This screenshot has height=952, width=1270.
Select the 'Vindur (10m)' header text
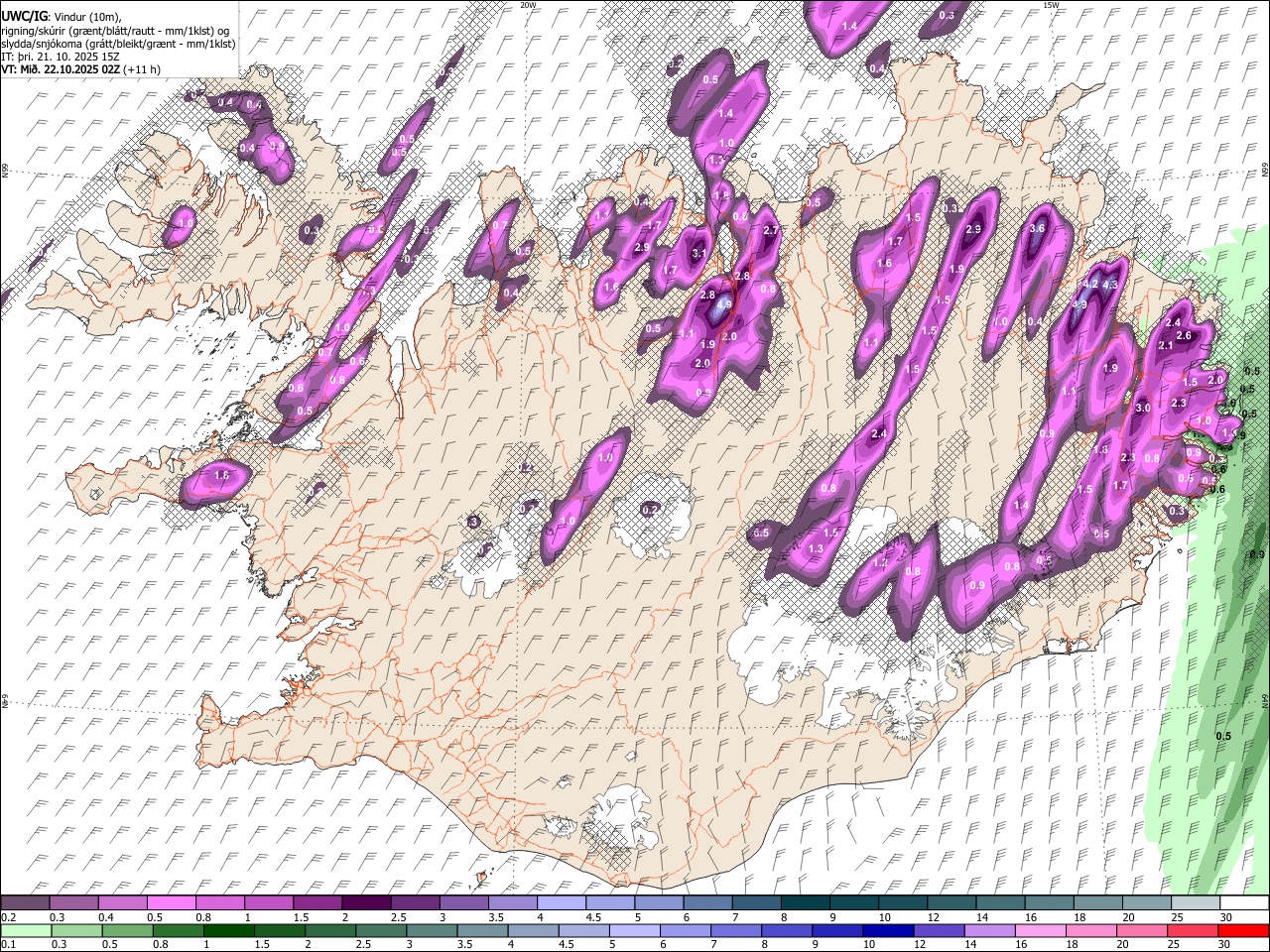pyautogui.click(x=87, y=17)
